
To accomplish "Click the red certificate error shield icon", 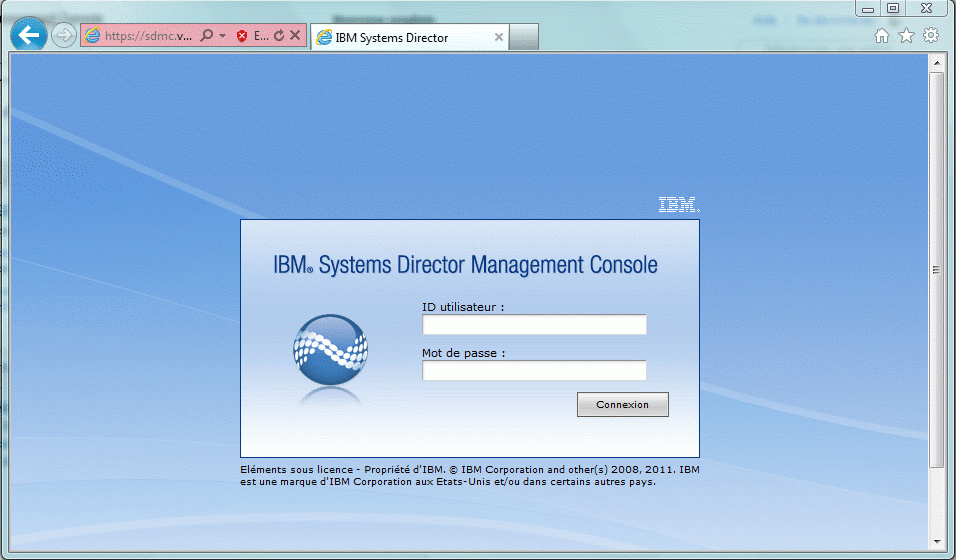I will [241, 36].
